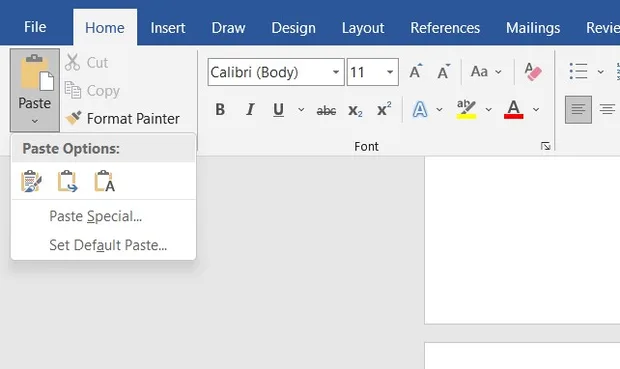This screenshot has height=369, width=620.
Task: Click the Paste clipboard icon
Action: click(x=37, y=72)
